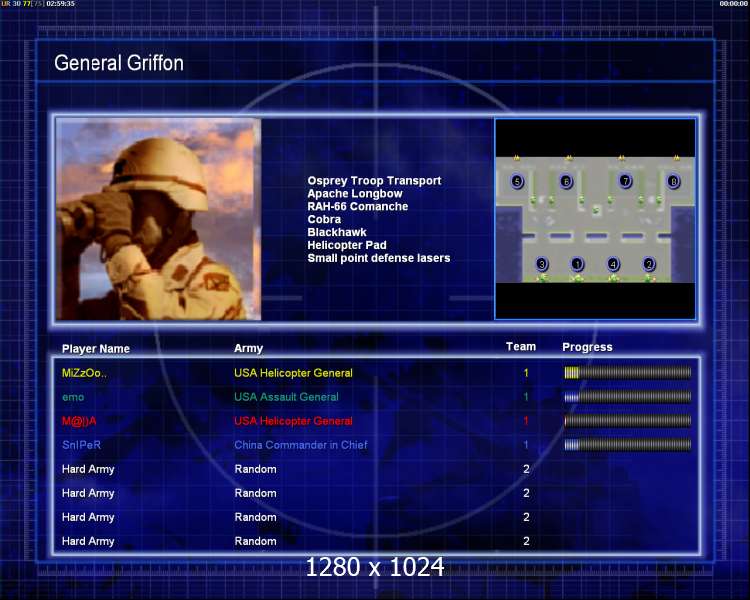Click Helicopter Pad text
This screenshot has height=600, width=750.
coord(347,245)
